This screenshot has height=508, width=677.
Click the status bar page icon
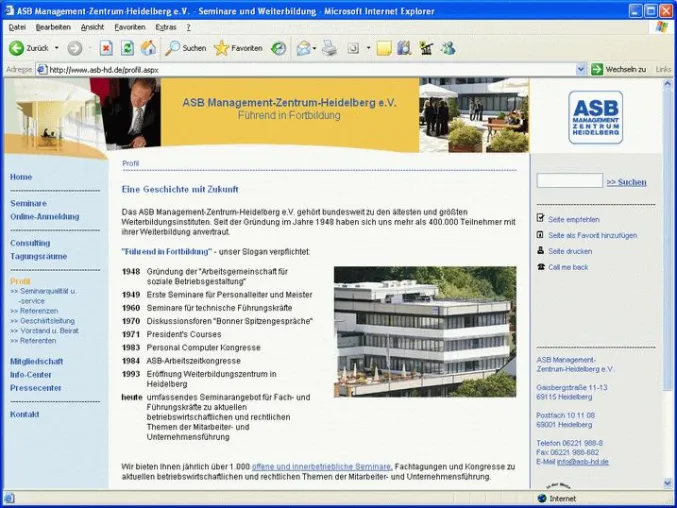pos(9,498)
